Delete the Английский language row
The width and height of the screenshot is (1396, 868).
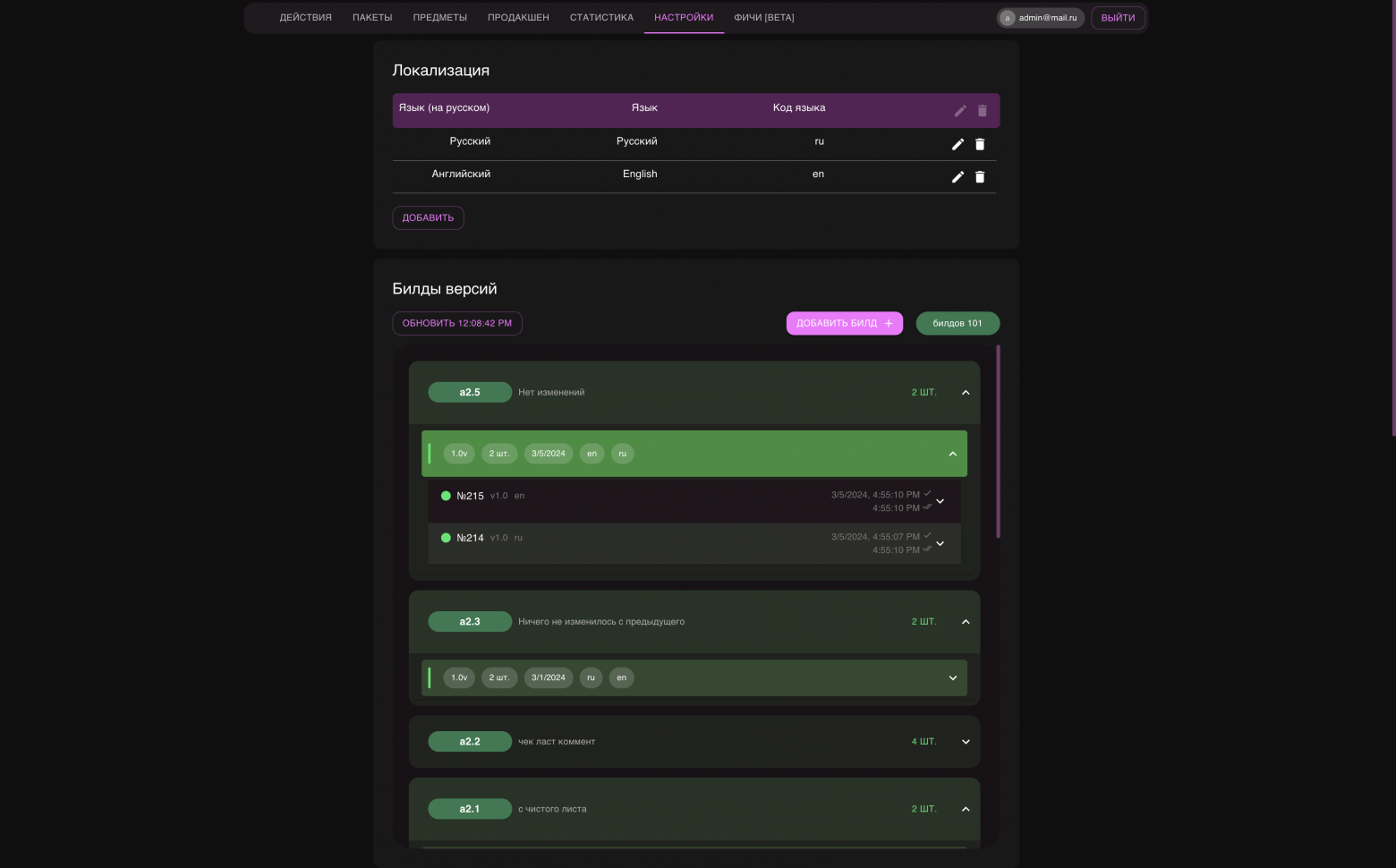click(980, 177)
